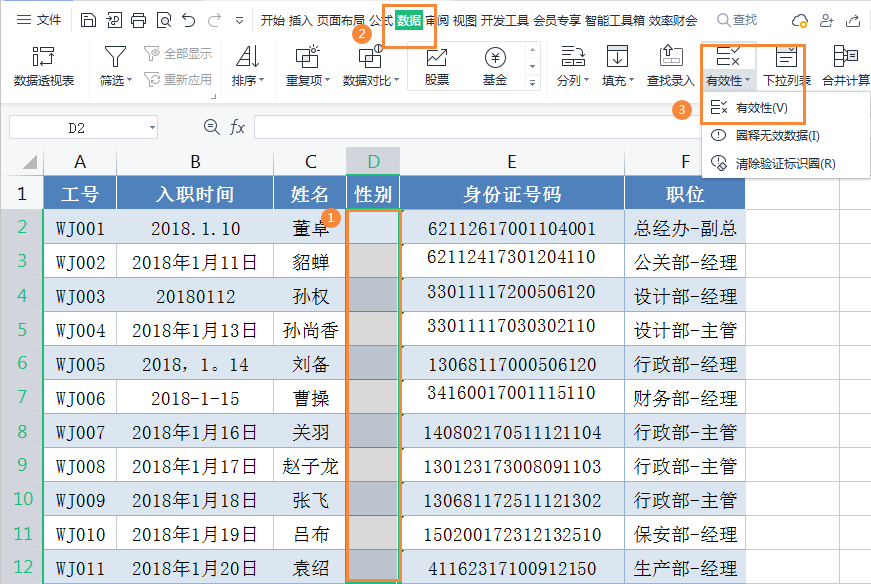Select column E header

tap(512, 162)
